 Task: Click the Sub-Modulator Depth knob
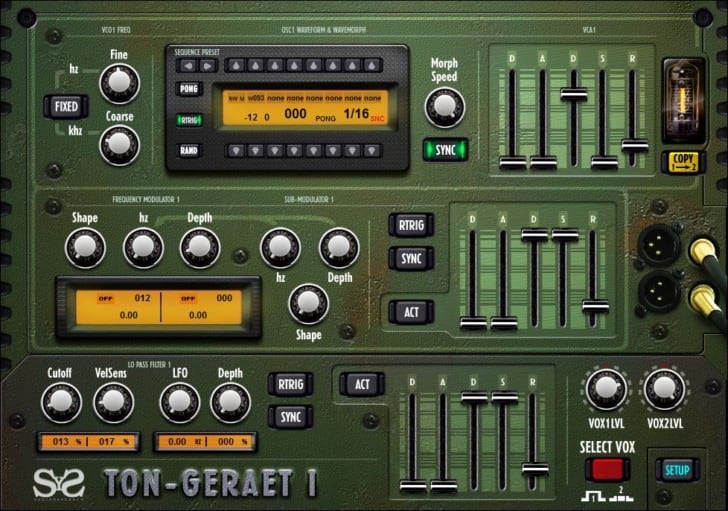pyautogui.click(x=339, y=248)
